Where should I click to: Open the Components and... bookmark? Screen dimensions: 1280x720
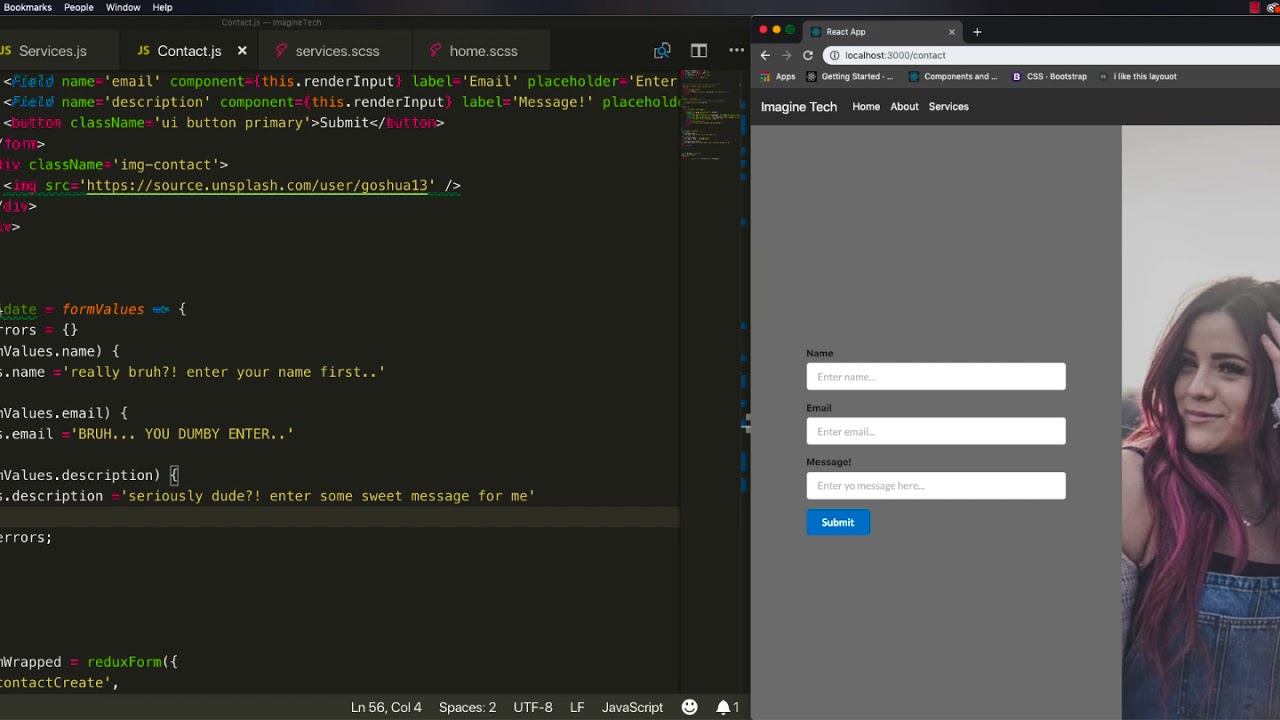click(953, 76)
